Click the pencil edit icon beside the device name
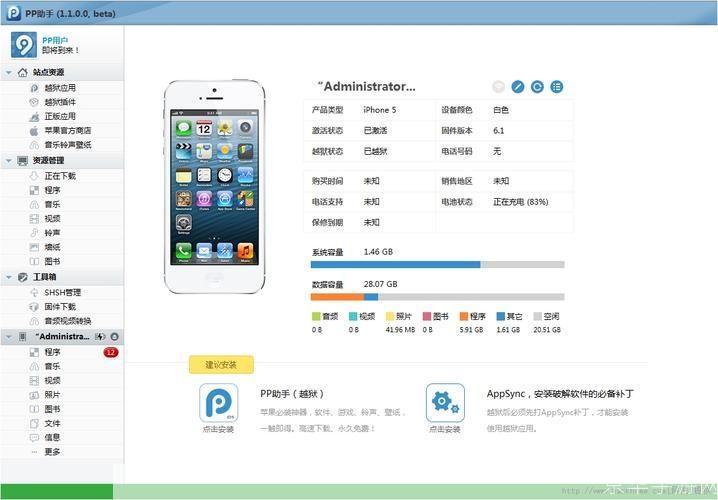 518,87
